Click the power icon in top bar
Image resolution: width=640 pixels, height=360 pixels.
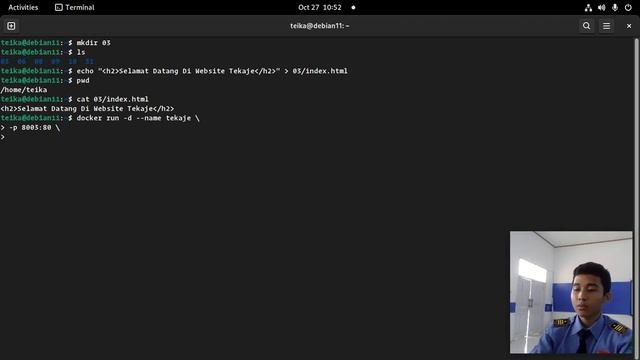pyautogui.click(x=628, y=7)
